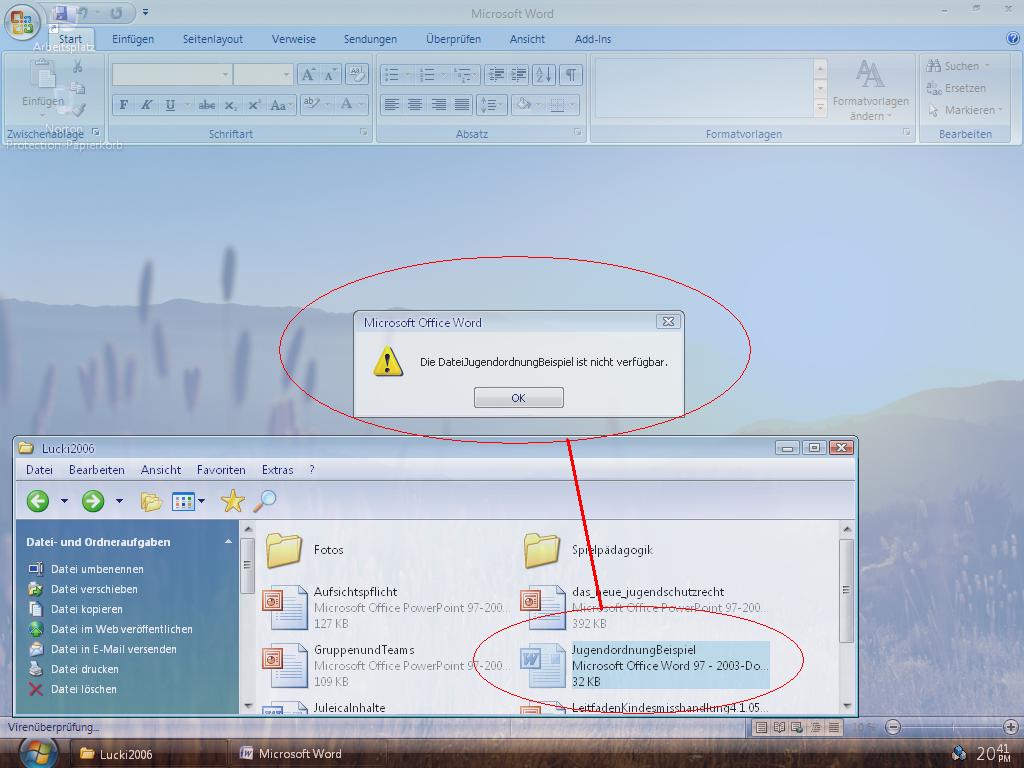Screen dimensions: 1024x768
Task: Open the Favoriten menu in Explorer
Action: pos(221,470)
